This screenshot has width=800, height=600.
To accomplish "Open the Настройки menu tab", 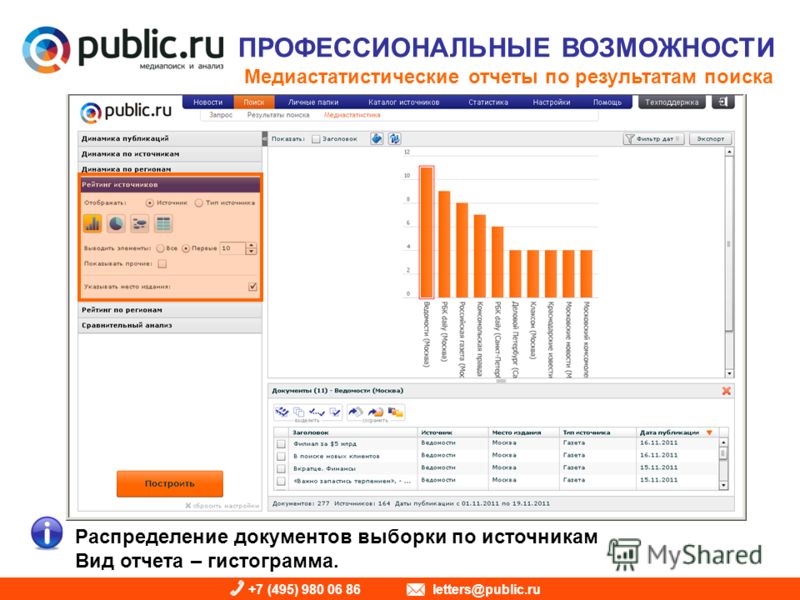I will pyautogui.click(x=551, y=102).
